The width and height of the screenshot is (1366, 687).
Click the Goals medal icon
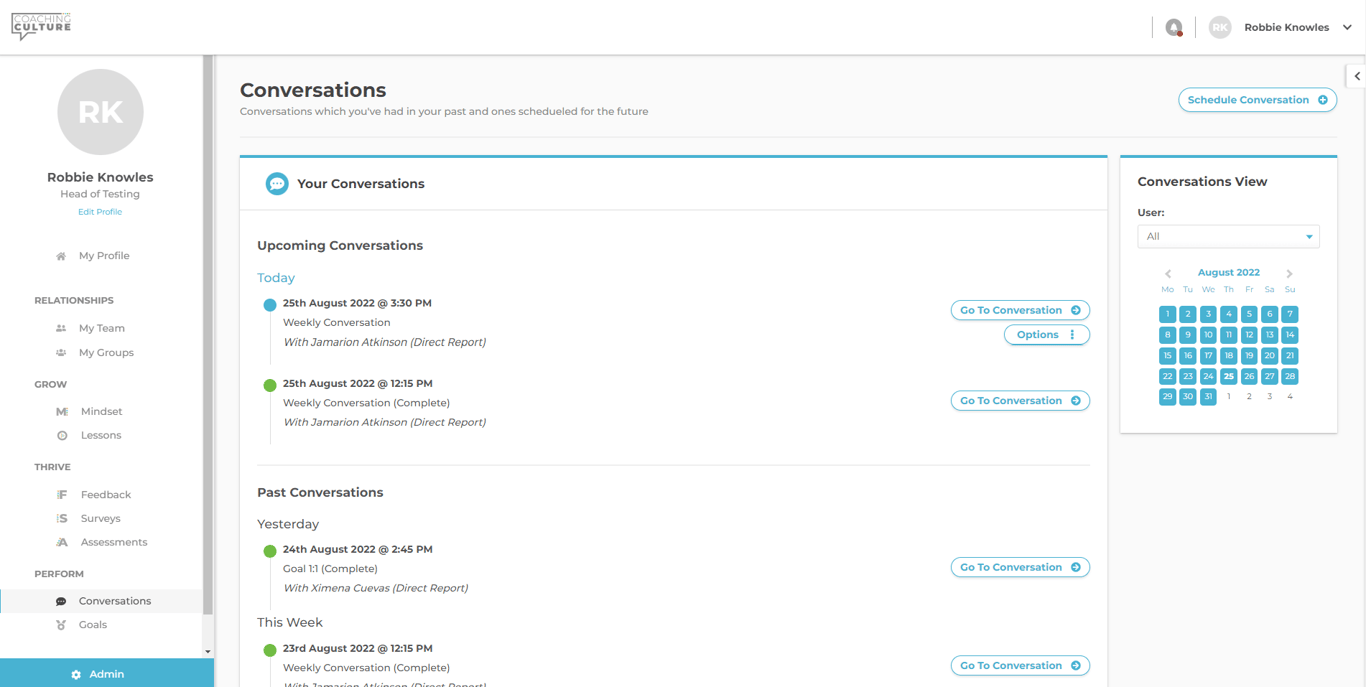61,625
